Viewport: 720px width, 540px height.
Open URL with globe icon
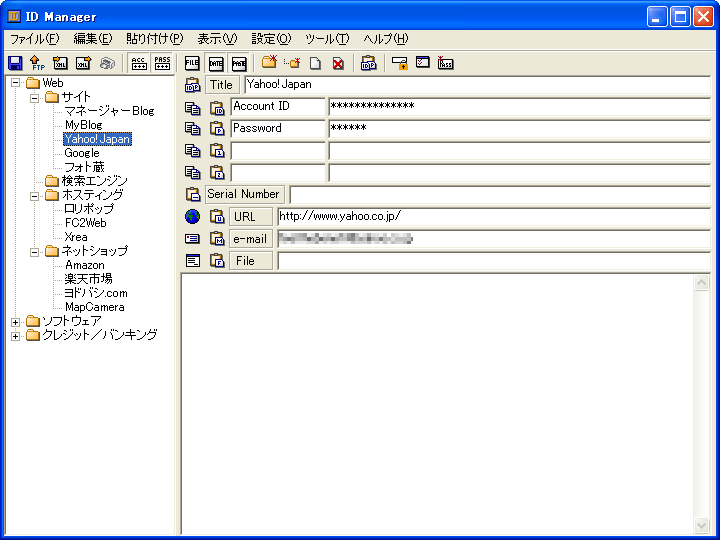tap(192, 216)
